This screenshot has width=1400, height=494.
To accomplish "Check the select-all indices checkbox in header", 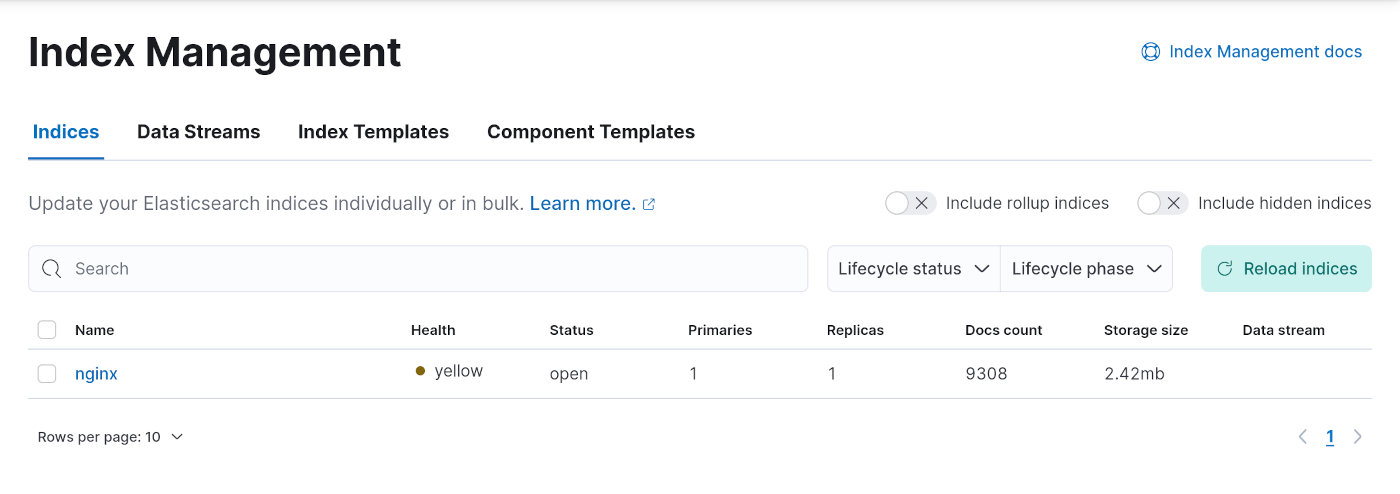I will point(47,330).
